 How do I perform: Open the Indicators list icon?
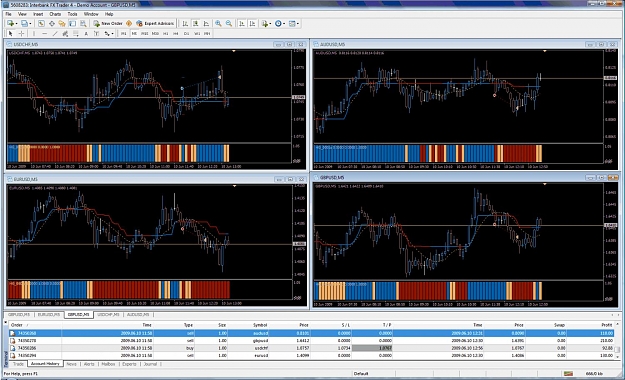pos(265,24)
